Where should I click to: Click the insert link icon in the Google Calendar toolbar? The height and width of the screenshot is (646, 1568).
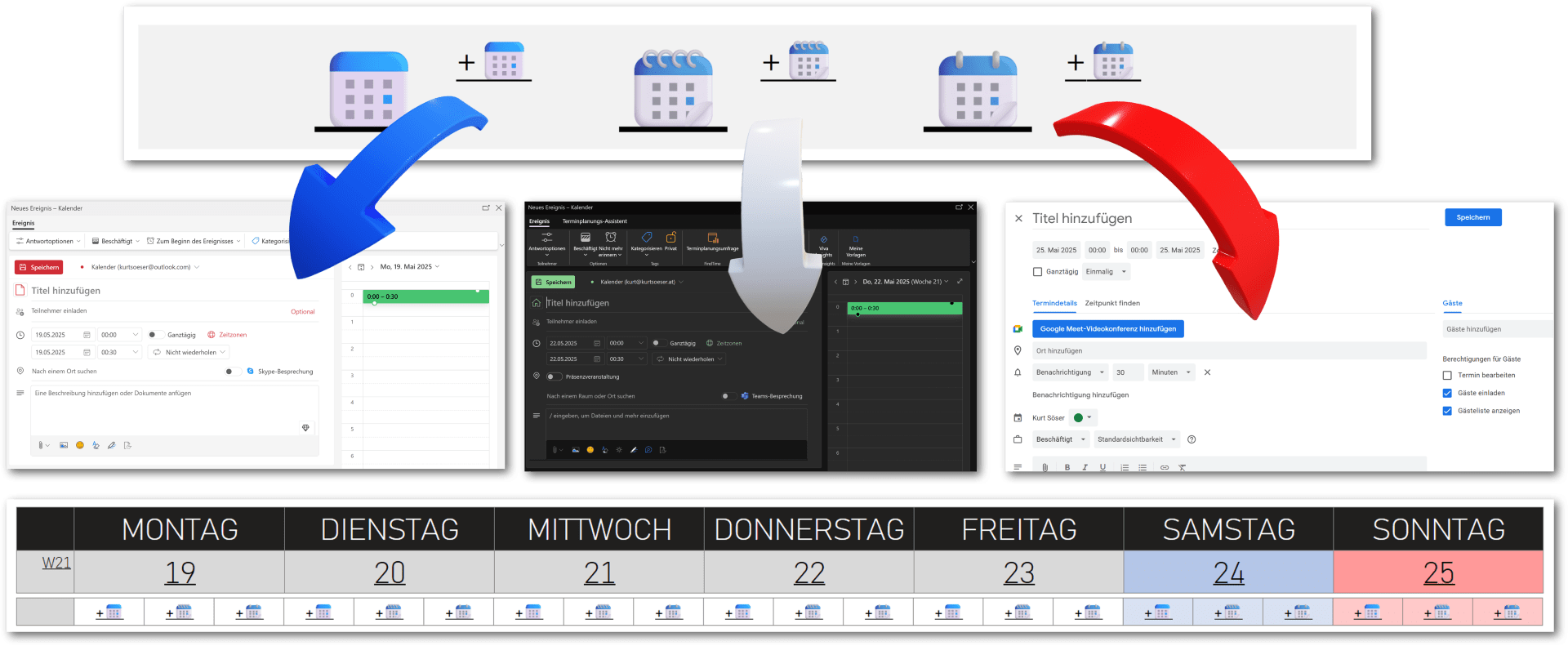[1164, 468]
